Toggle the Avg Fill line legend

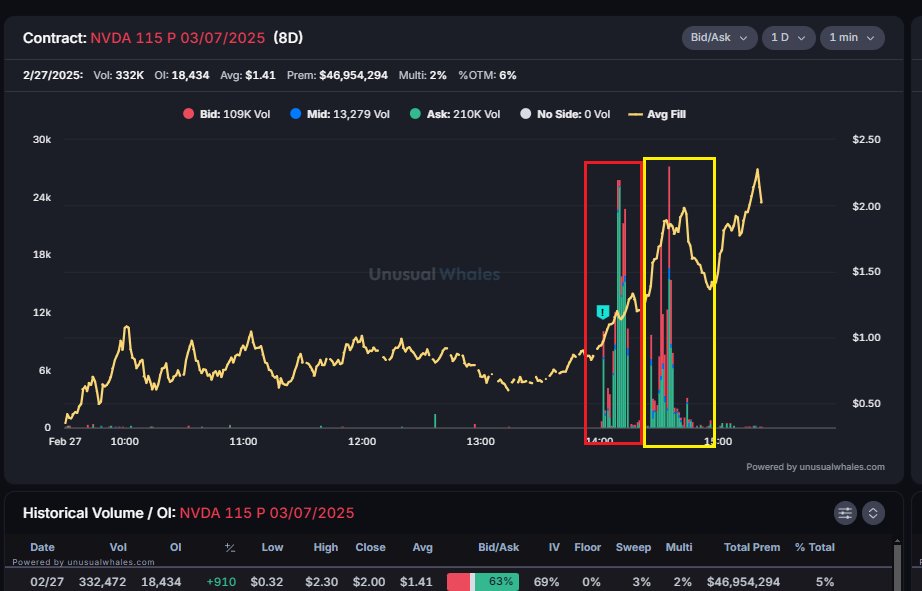pyautogui.click(x=657, y=114)
